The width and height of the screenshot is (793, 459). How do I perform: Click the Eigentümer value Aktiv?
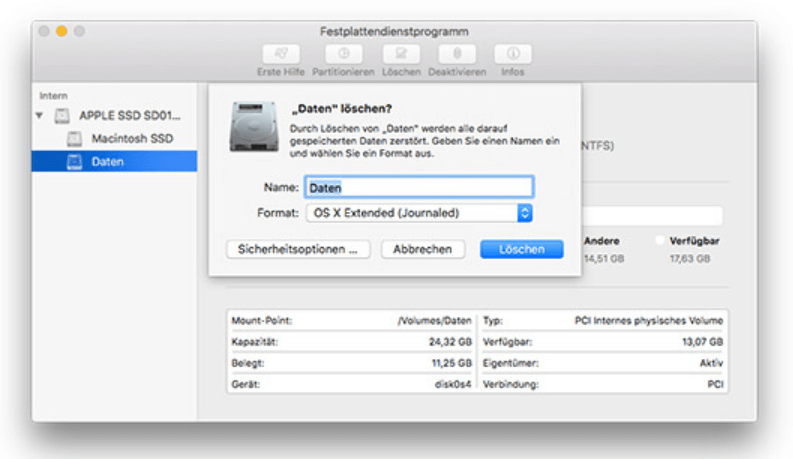point(711,363)
